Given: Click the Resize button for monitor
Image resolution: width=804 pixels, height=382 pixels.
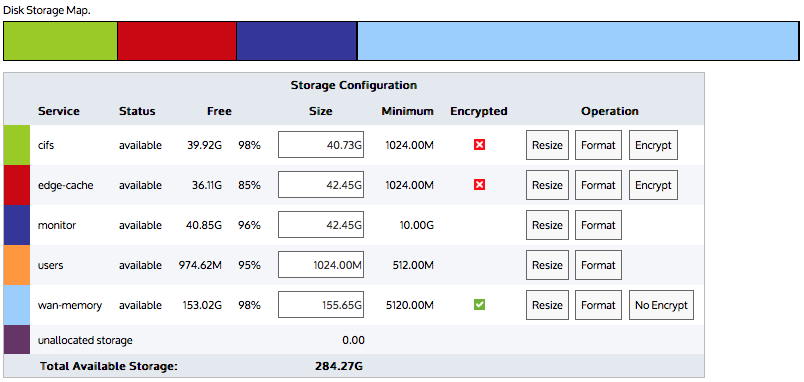Looking at the screenshot, I should [547, 225].
